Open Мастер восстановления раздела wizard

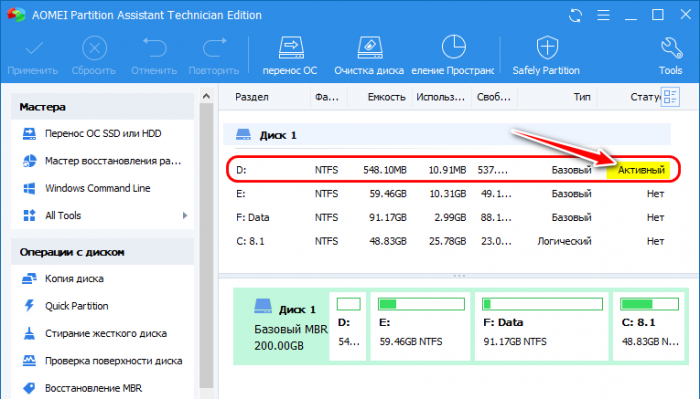click(103, 161)
